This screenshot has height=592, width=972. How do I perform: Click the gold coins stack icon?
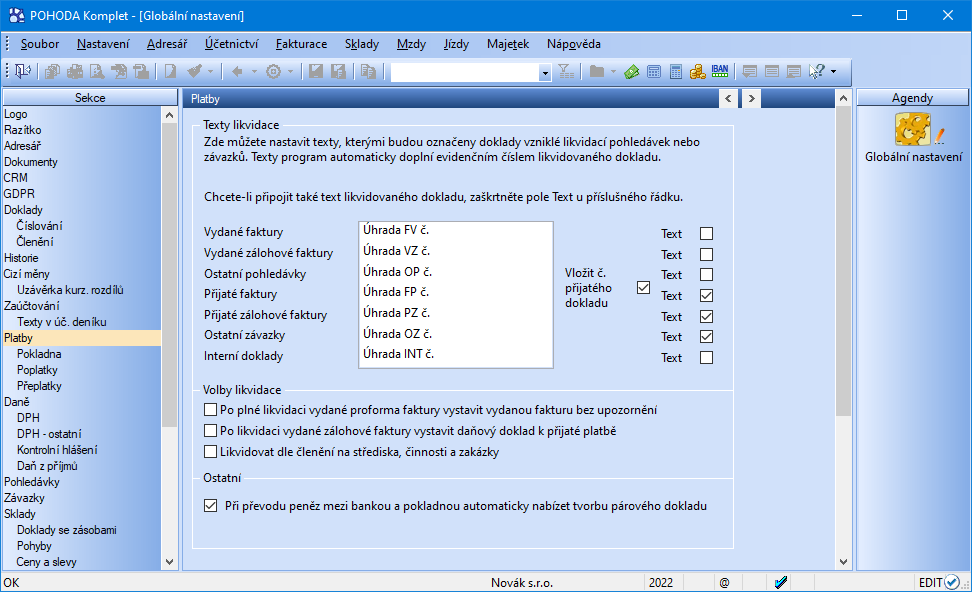pyautogui.click(x=698, y=72)
